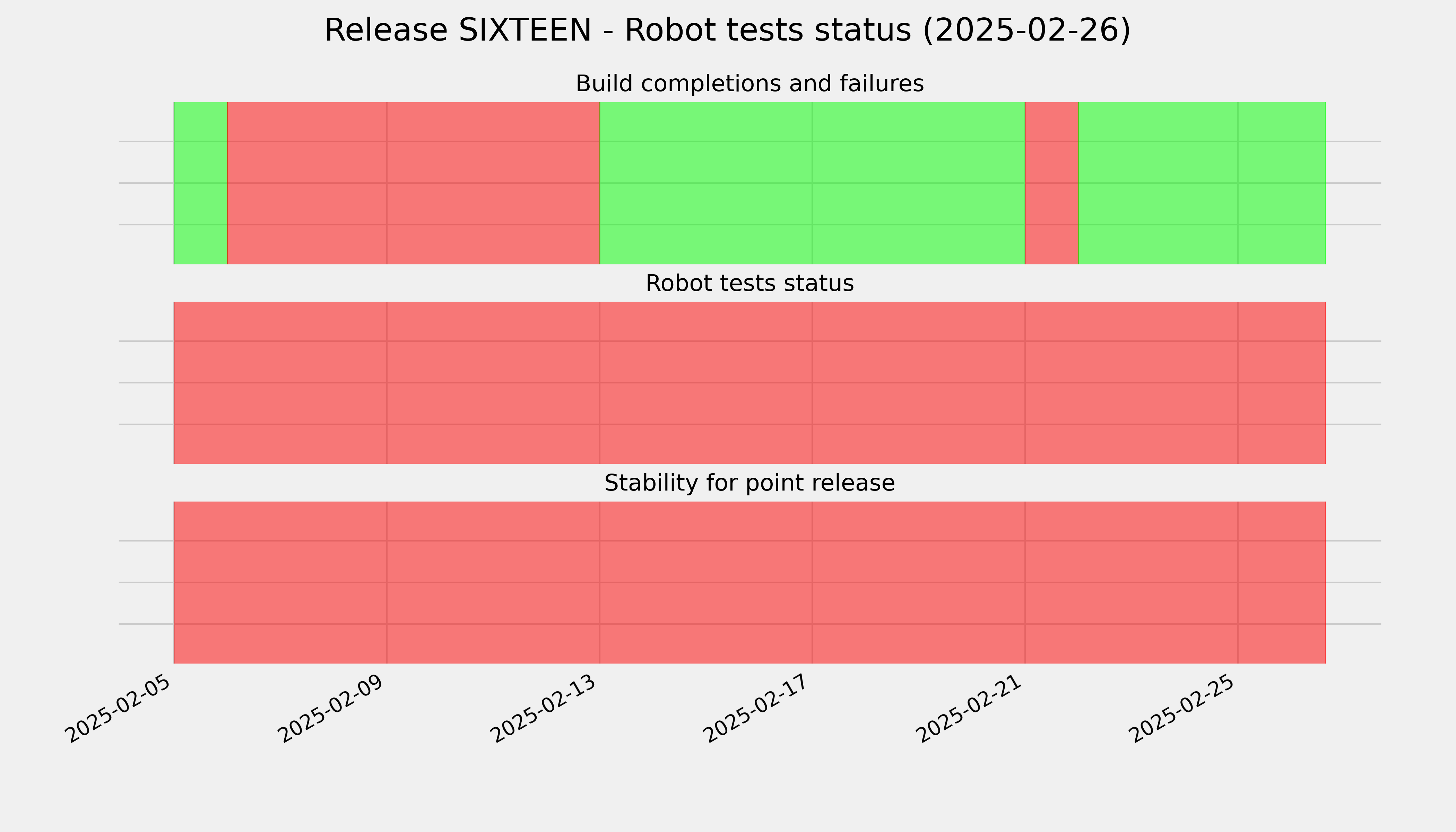This screenshot has width=1456, height=832.
Task: Click the red Robot tests status bar
Action: click(750, 383)
